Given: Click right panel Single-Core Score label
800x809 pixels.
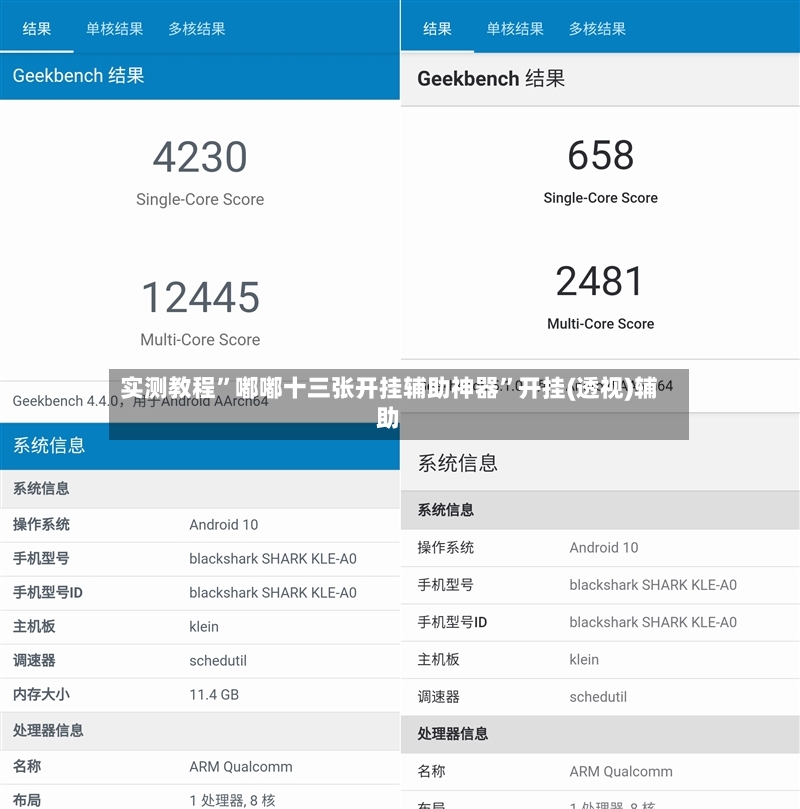Looking at the screenshot, I should point(601,198).
